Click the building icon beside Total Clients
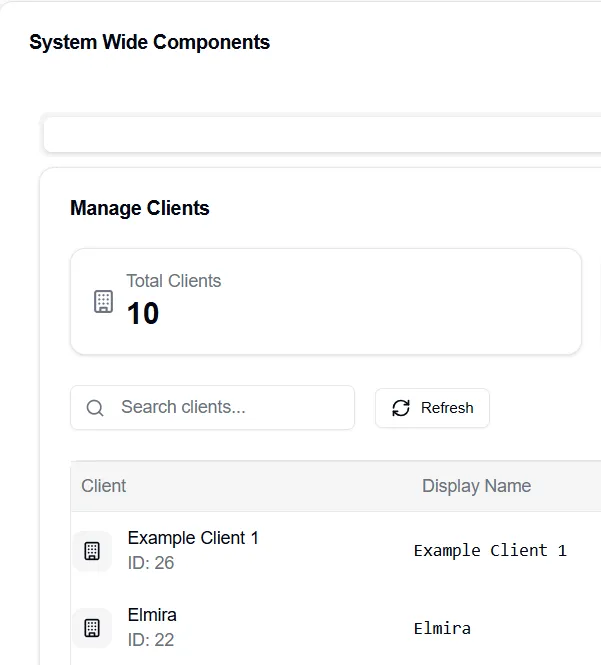The width and height of the screenshot is (601, 665). click(103, 302)
